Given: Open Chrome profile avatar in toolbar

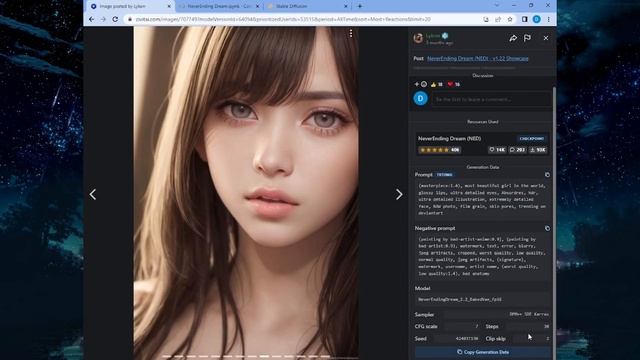Looking at the screenshot, I should tap(536, 19).
